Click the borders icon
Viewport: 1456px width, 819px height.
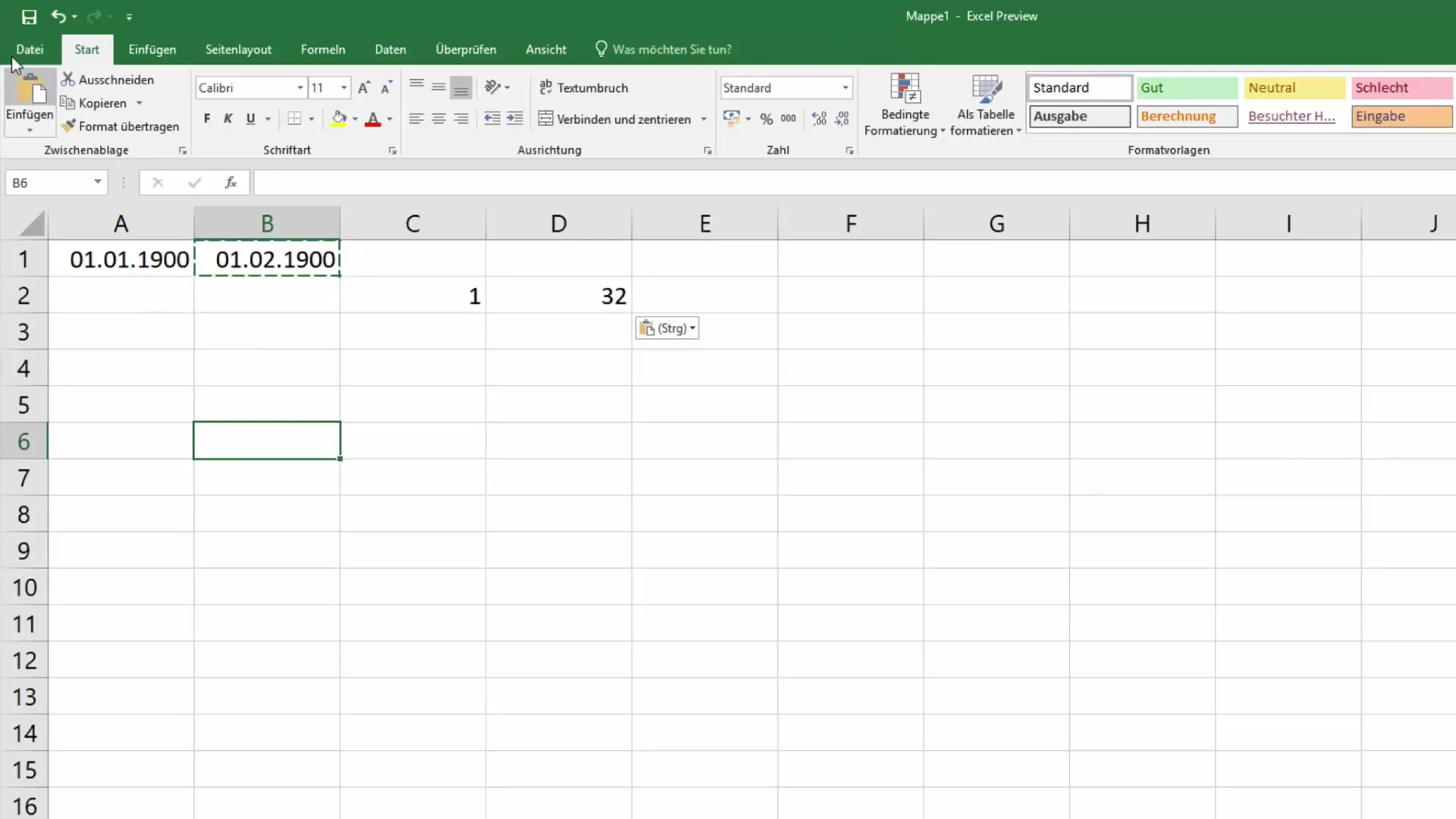pyautogui.click(x=294, y=119)
